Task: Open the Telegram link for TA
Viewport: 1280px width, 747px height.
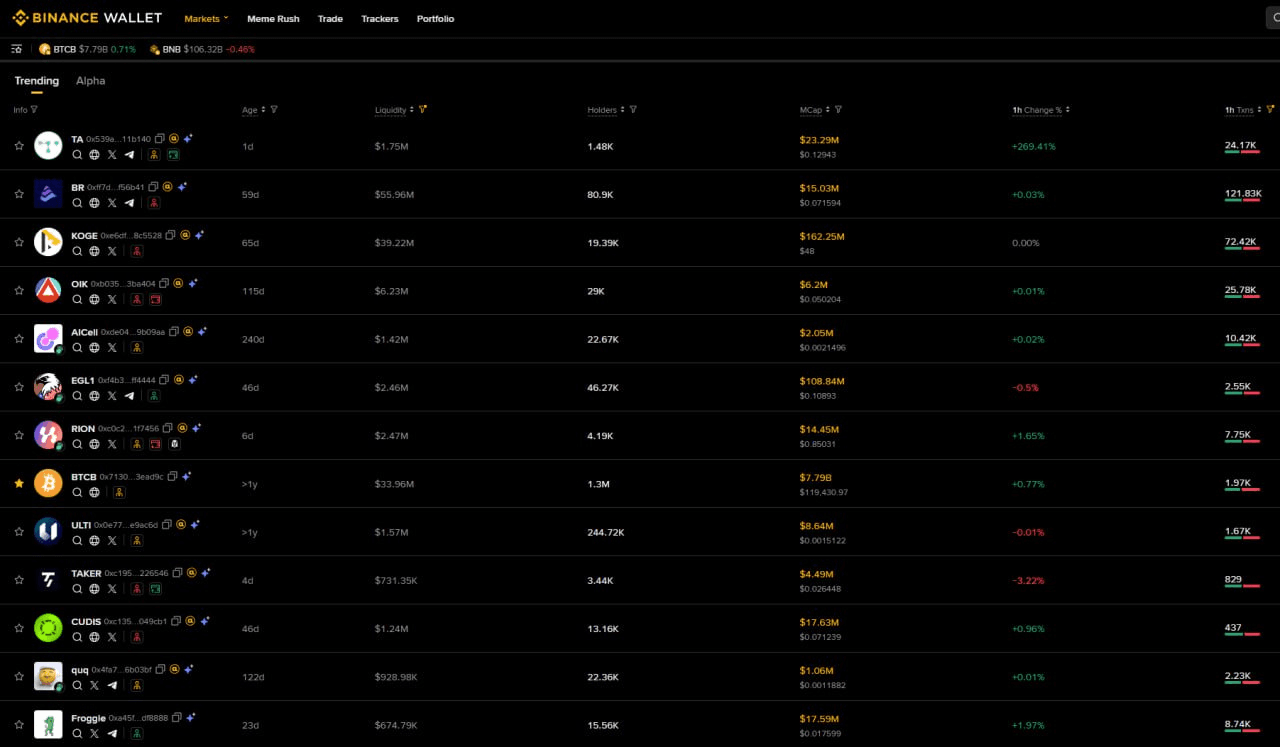Action: [129, 155]
